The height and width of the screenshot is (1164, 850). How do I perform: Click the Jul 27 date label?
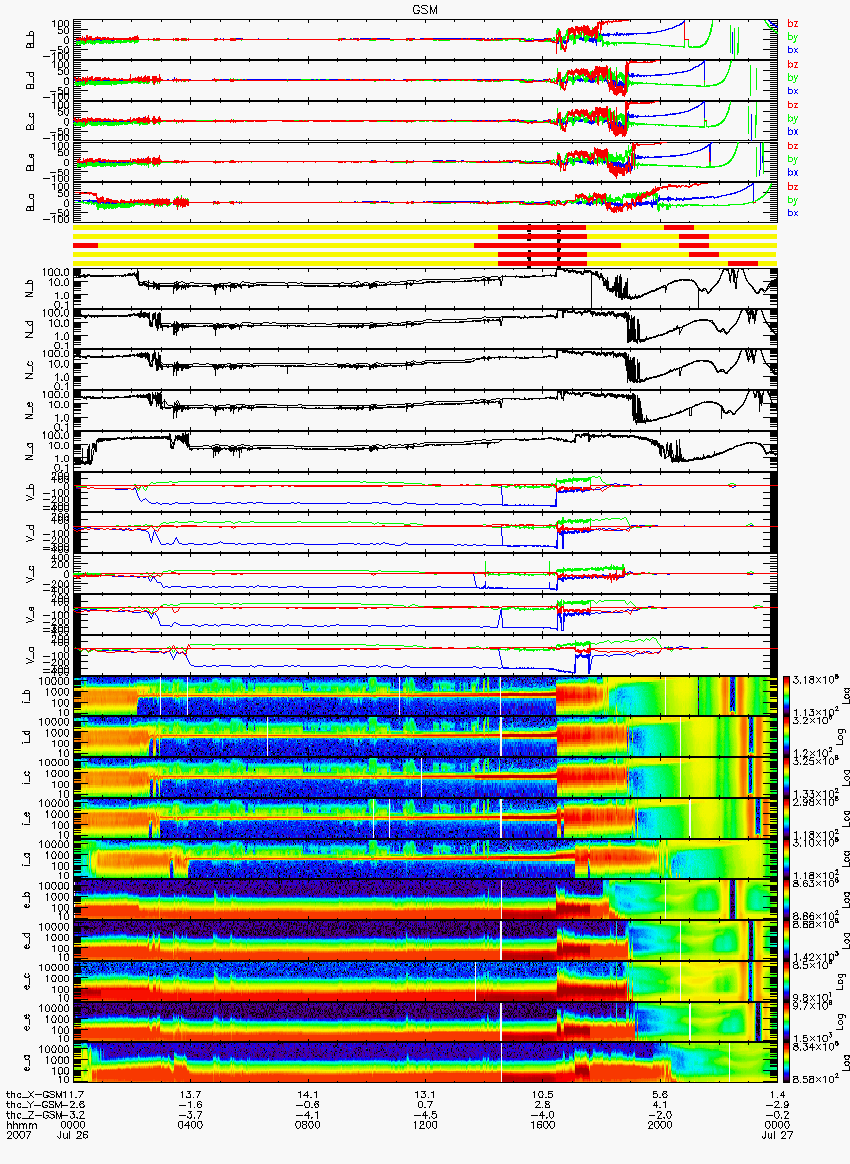click(777, 1136)
